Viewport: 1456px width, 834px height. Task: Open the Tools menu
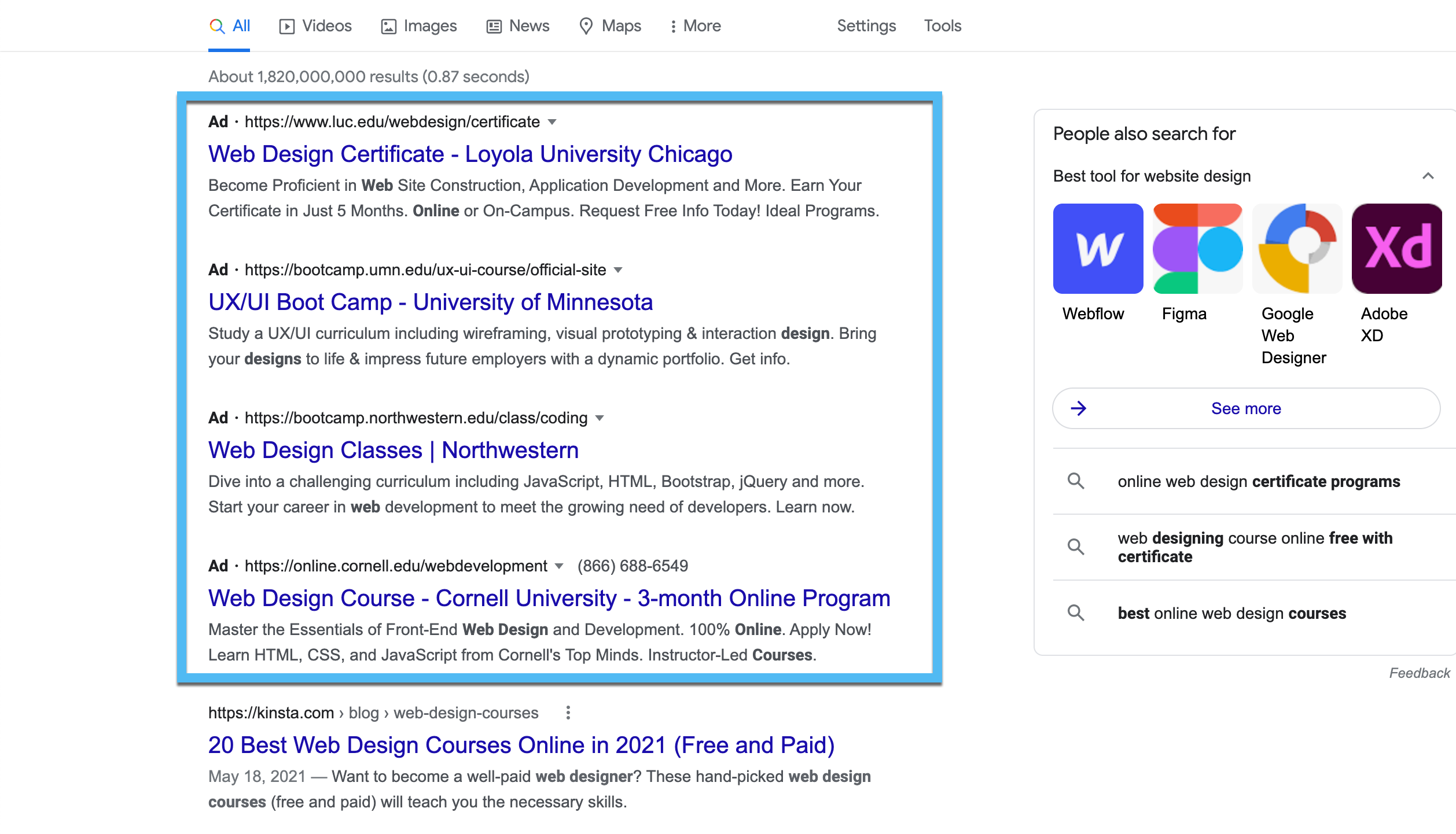coord(943,26)
